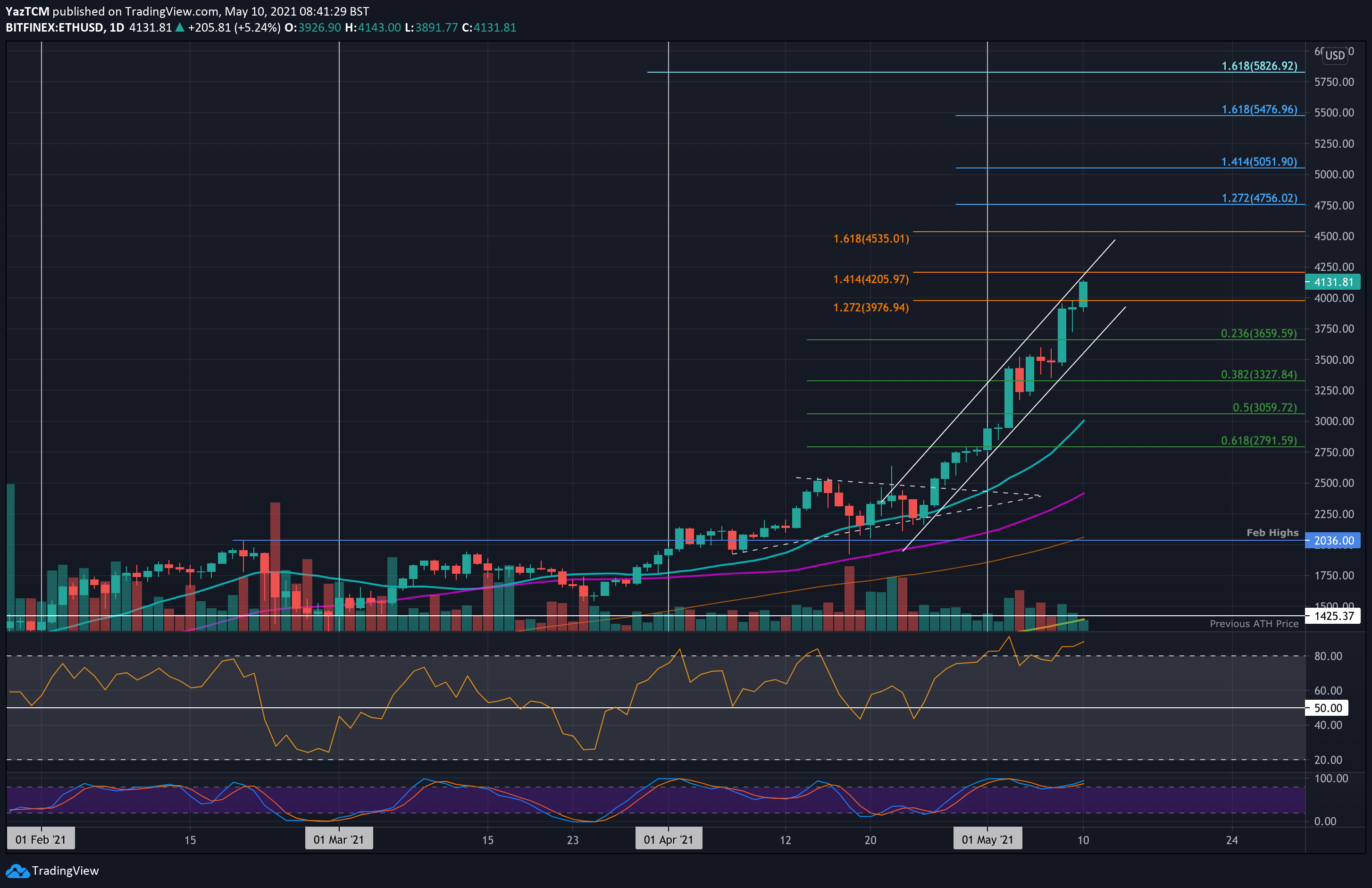Click the latest green candle near 4131
The width and height of the screenshot is (1372, 888).
click(x=1083, y=294)
